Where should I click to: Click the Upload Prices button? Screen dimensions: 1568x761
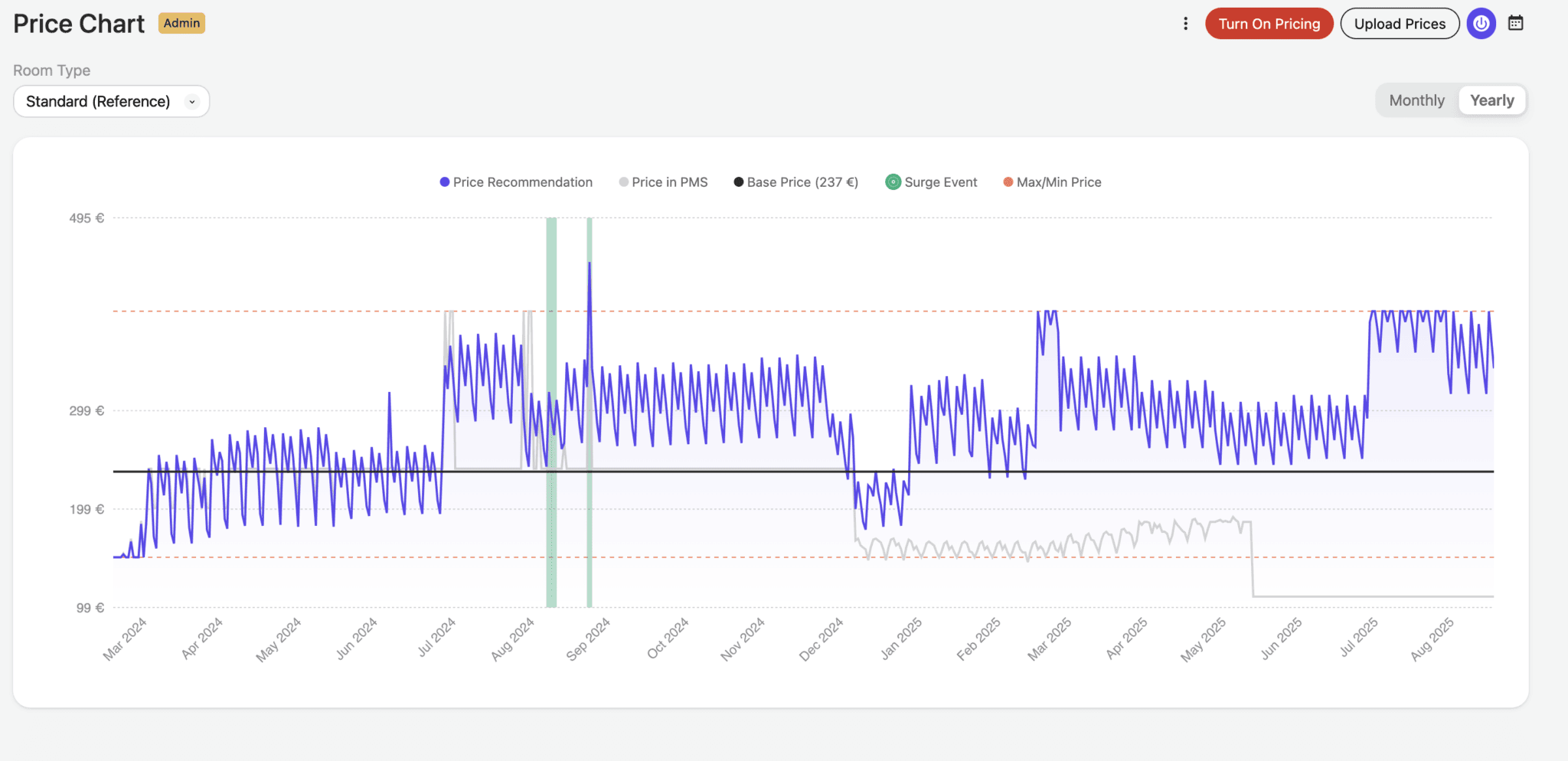click(x=1400, y=24)
